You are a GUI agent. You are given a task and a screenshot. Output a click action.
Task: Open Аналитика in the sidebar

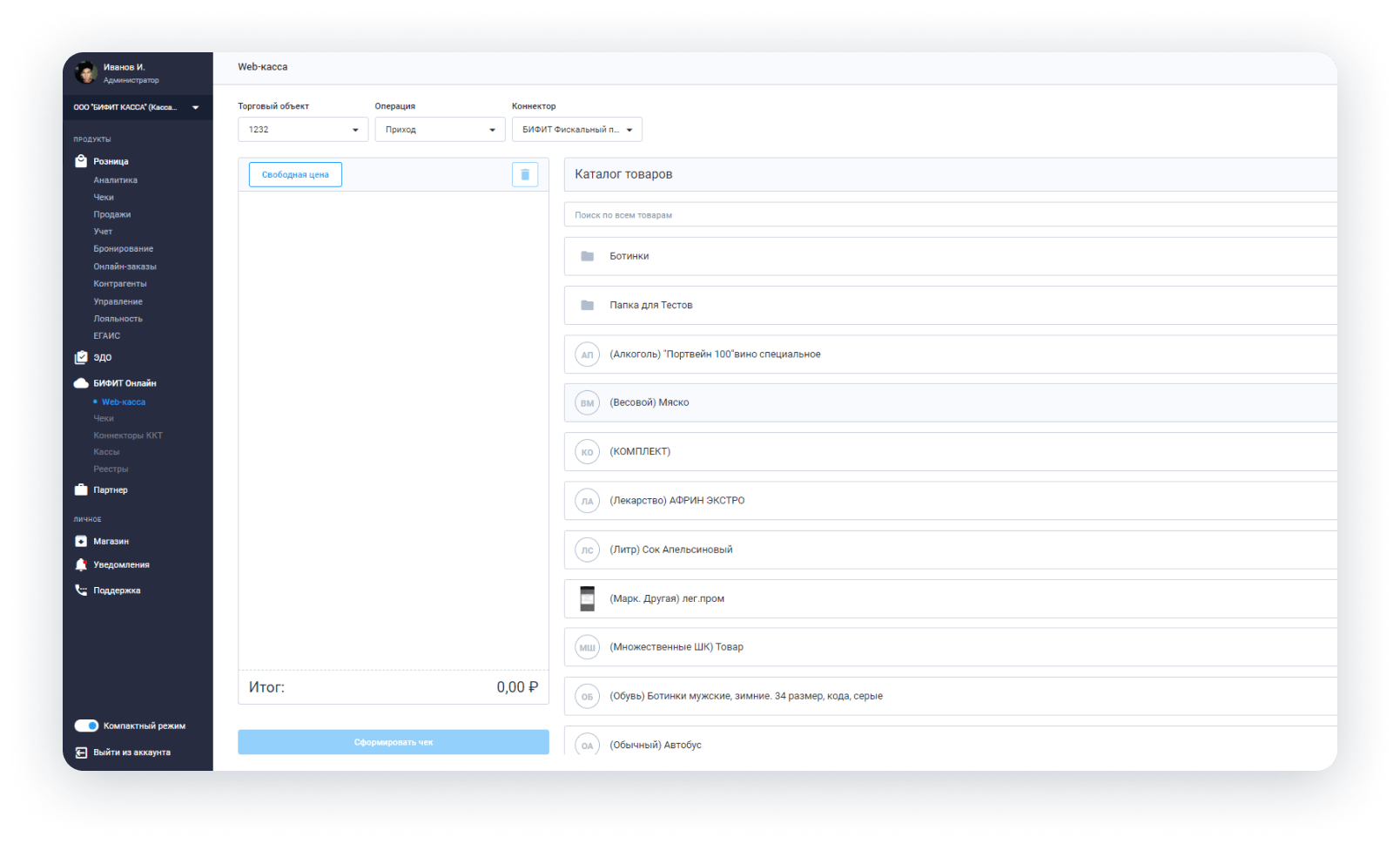115,180
